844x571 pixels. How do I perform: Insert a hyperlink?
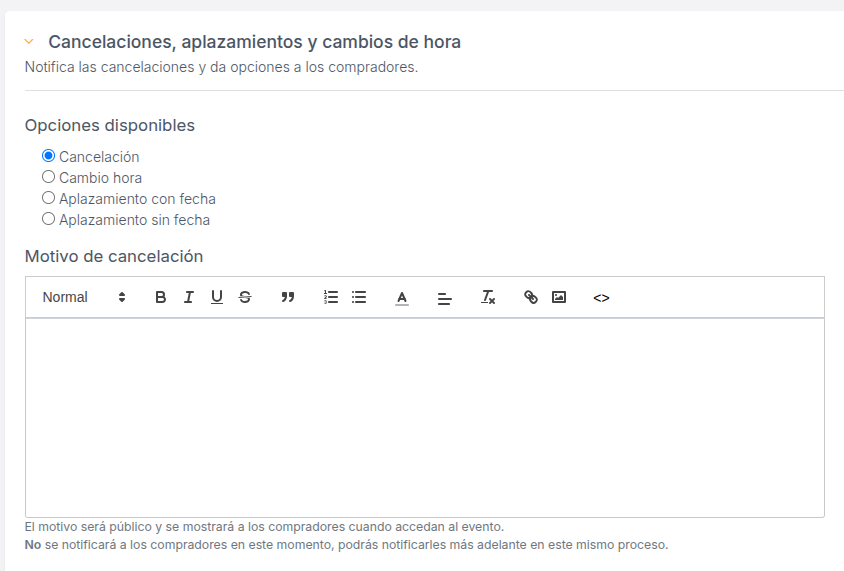point(531,297)
